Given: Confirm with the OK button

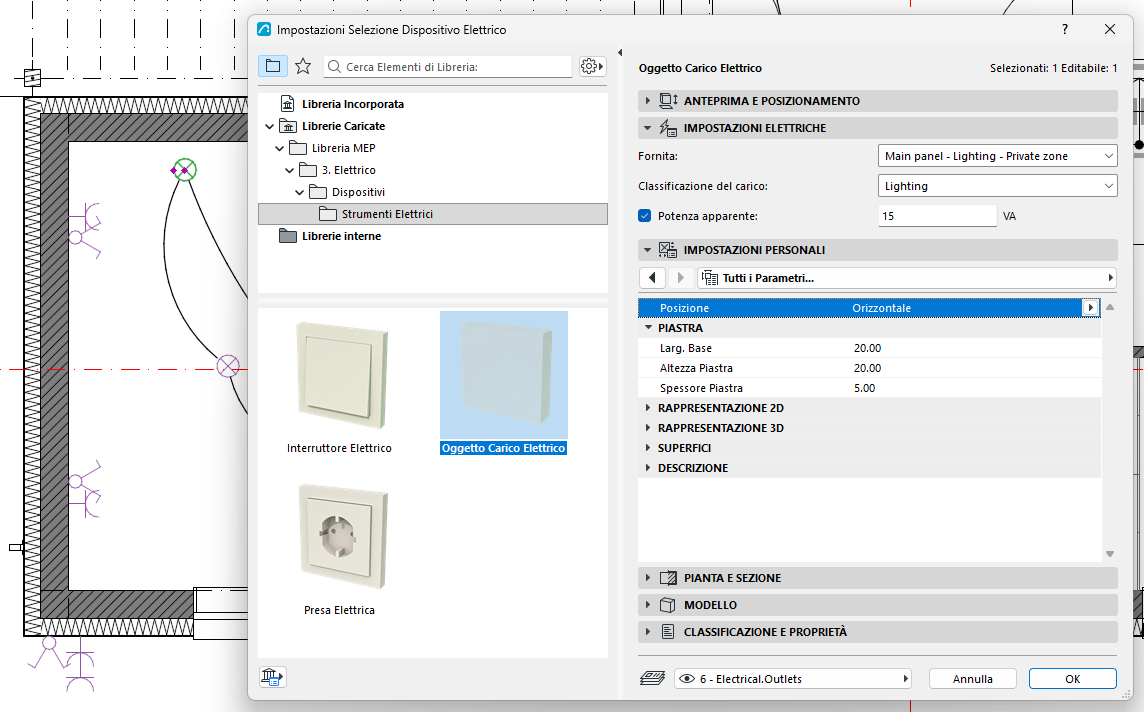Looking at the screenshot, I should (1072, 678).
